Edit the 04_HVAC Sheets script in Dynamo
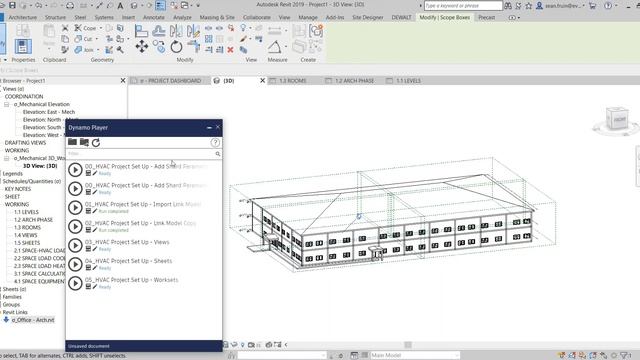 point(95,268)
